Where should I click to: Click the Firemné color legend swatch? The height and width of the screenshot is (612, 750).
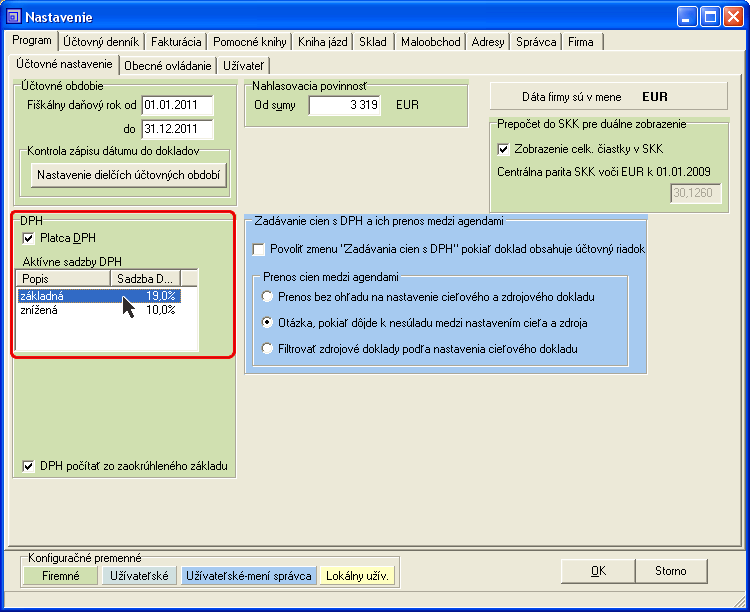[x=60, y=576]
